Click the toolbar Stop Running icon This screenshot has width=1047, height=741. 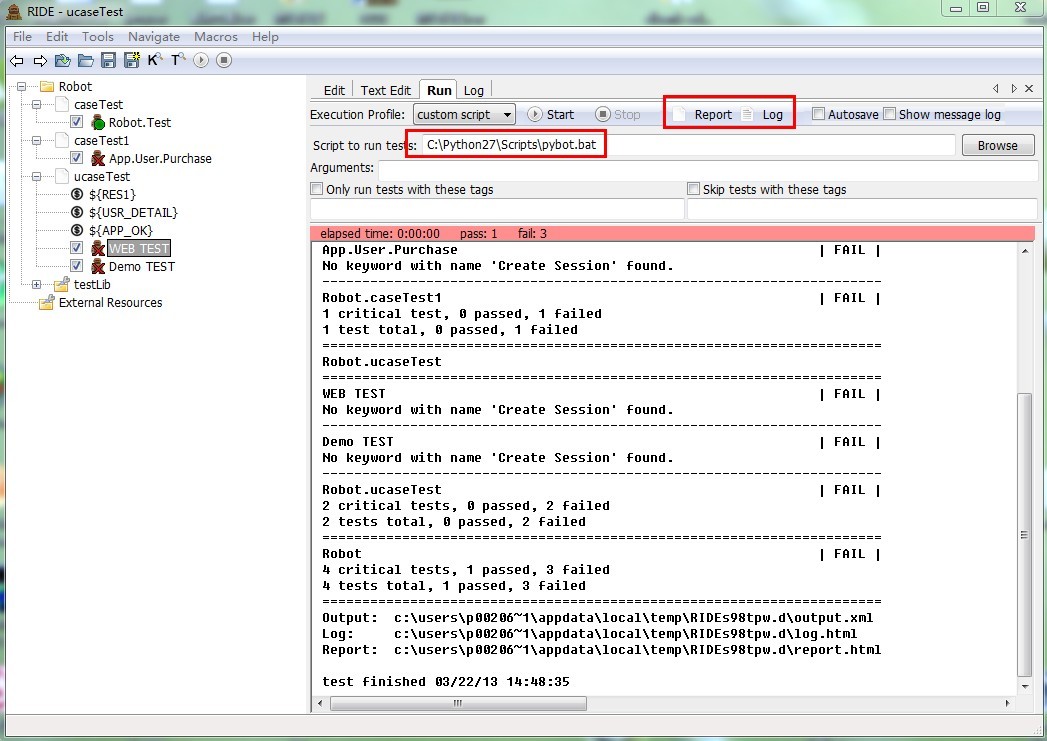[224, 60]
